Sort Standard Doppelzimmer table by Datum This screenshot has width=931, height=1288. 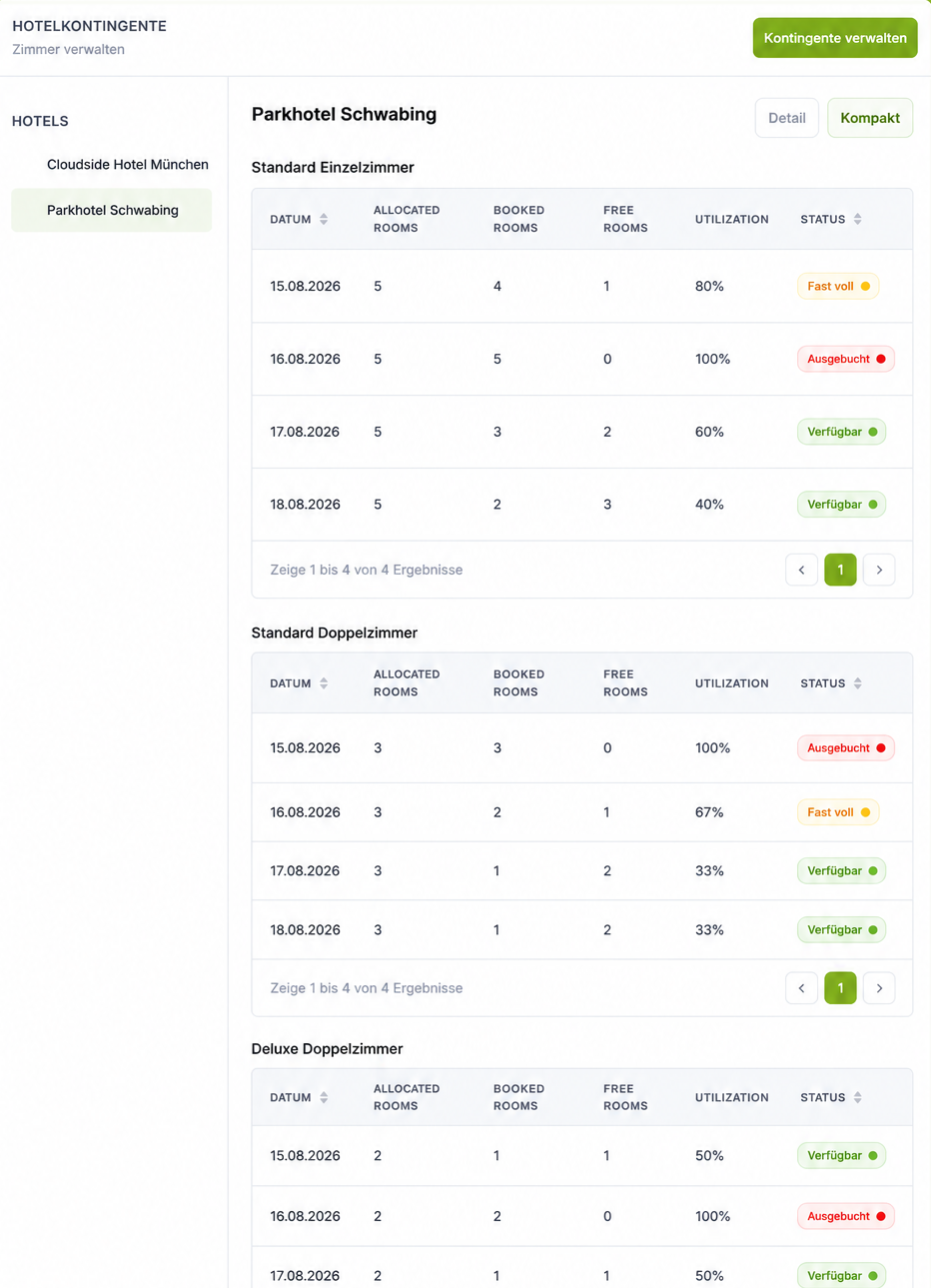[299, 683]
